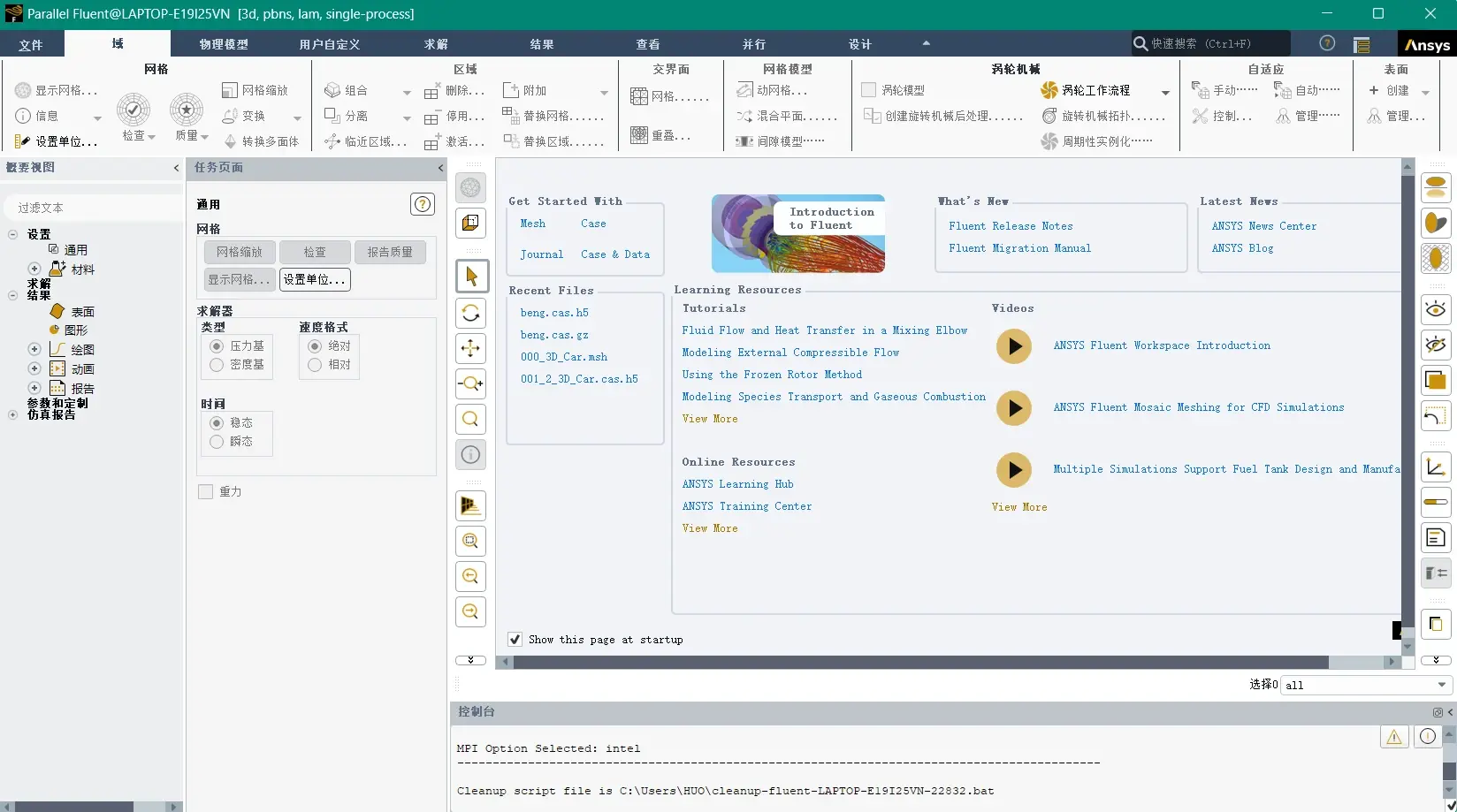Click the 检查 mesh check icon in ribbon
Screen dimensions: 1457x812
133,110
